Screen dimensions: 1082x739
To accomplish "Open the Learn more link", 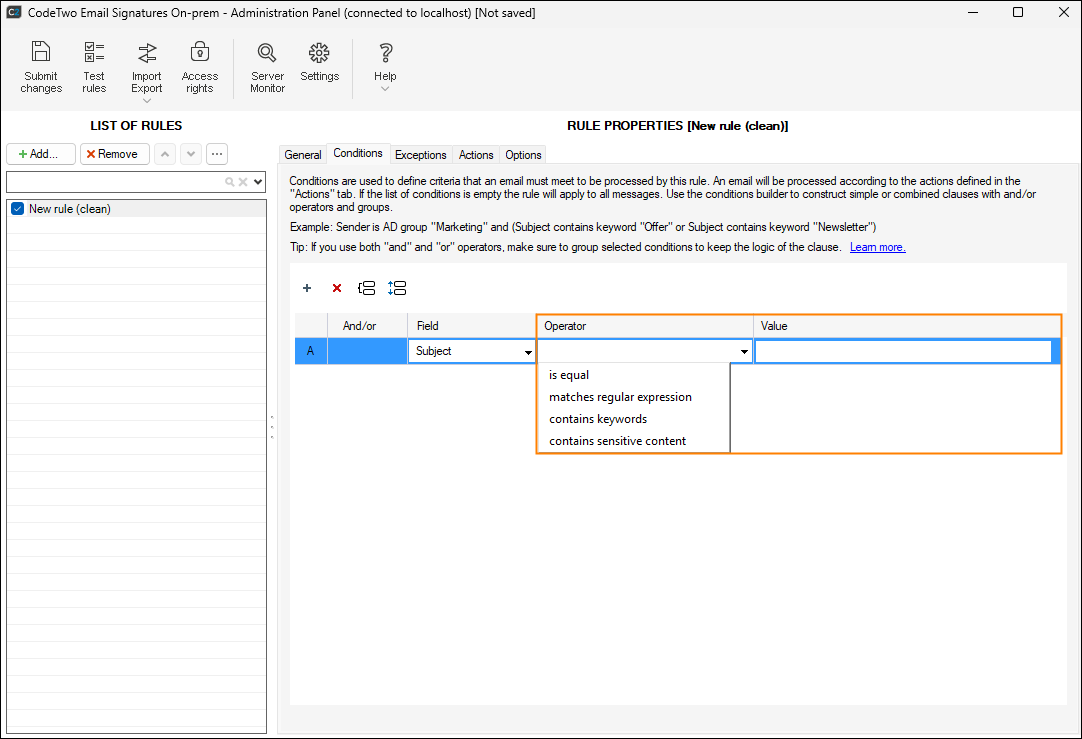I will coord(877,247).
